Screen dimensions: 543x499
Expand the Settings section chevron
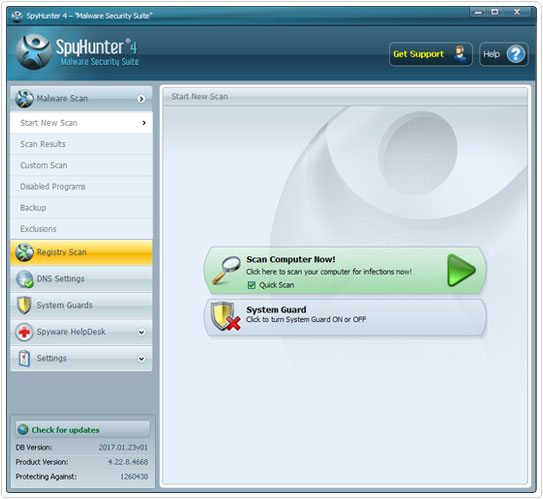click(x=141, y=359)
